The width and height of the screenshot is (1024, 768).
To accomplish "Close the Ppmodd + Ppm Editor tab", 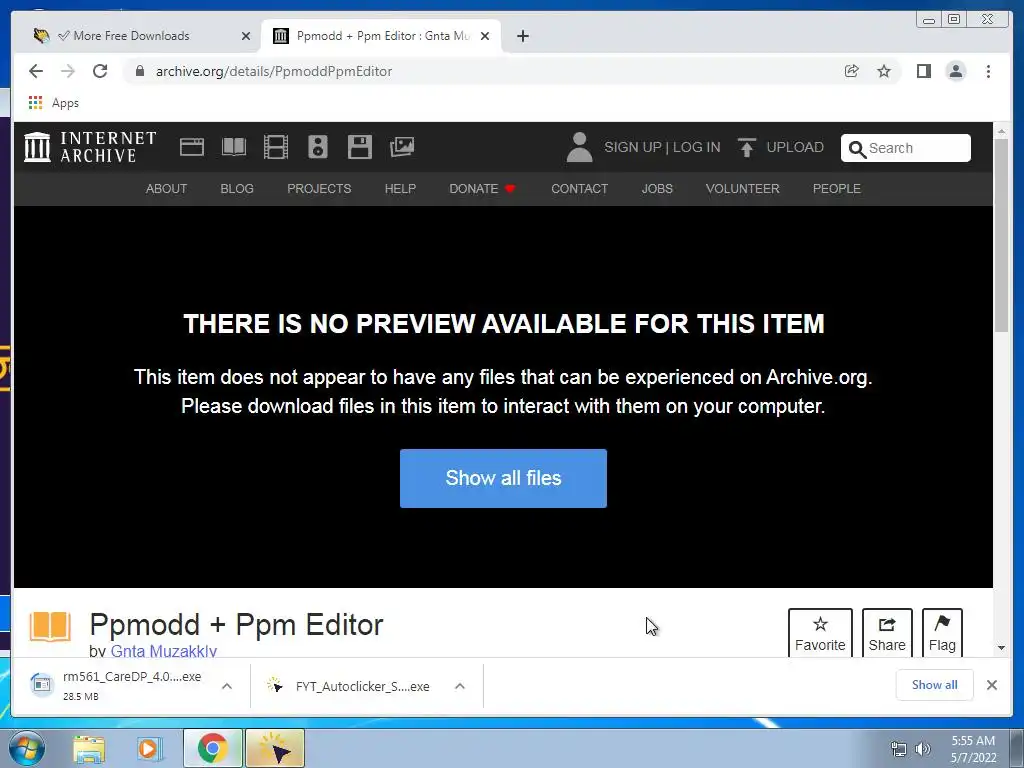I will coord(485,36).
